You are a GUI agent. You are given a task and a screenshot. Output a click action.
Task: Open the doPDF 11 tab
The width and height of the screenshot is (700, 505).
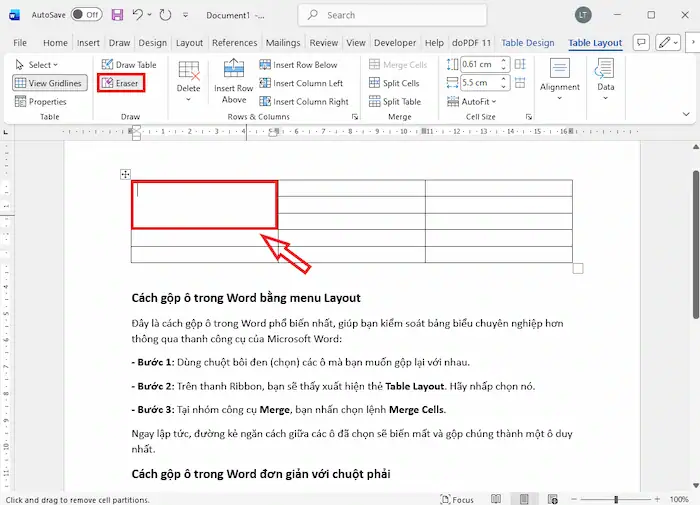[x=471, y=43]
